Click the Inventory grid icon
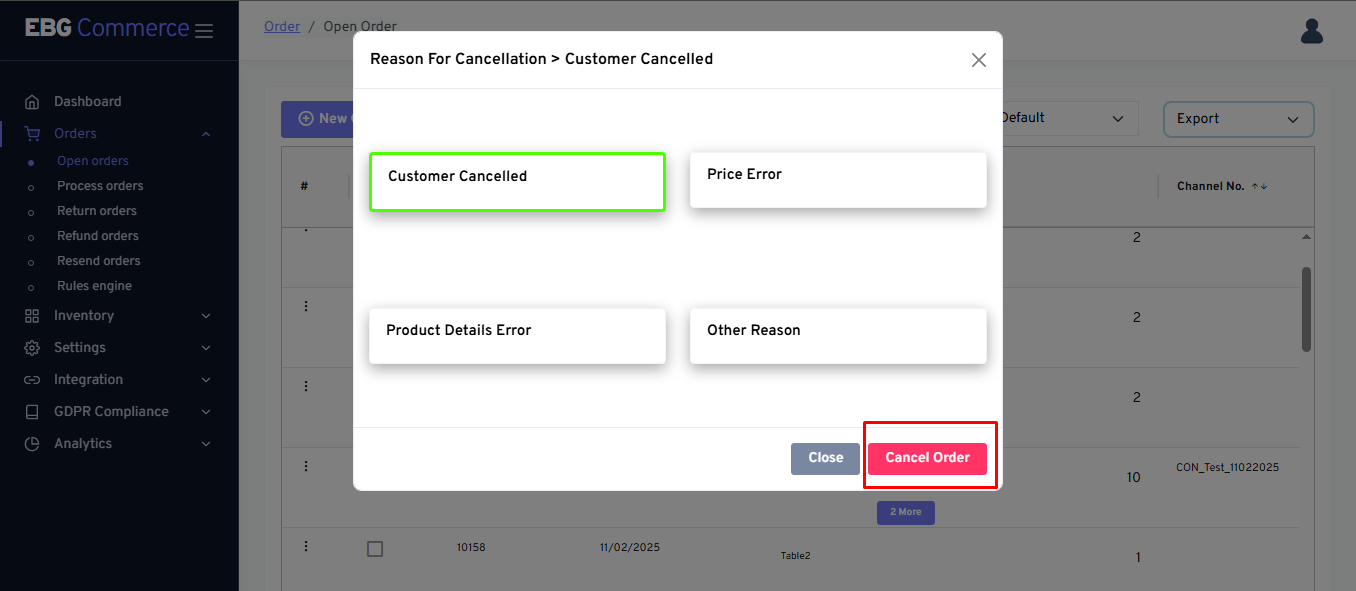 tap(32, 316)
